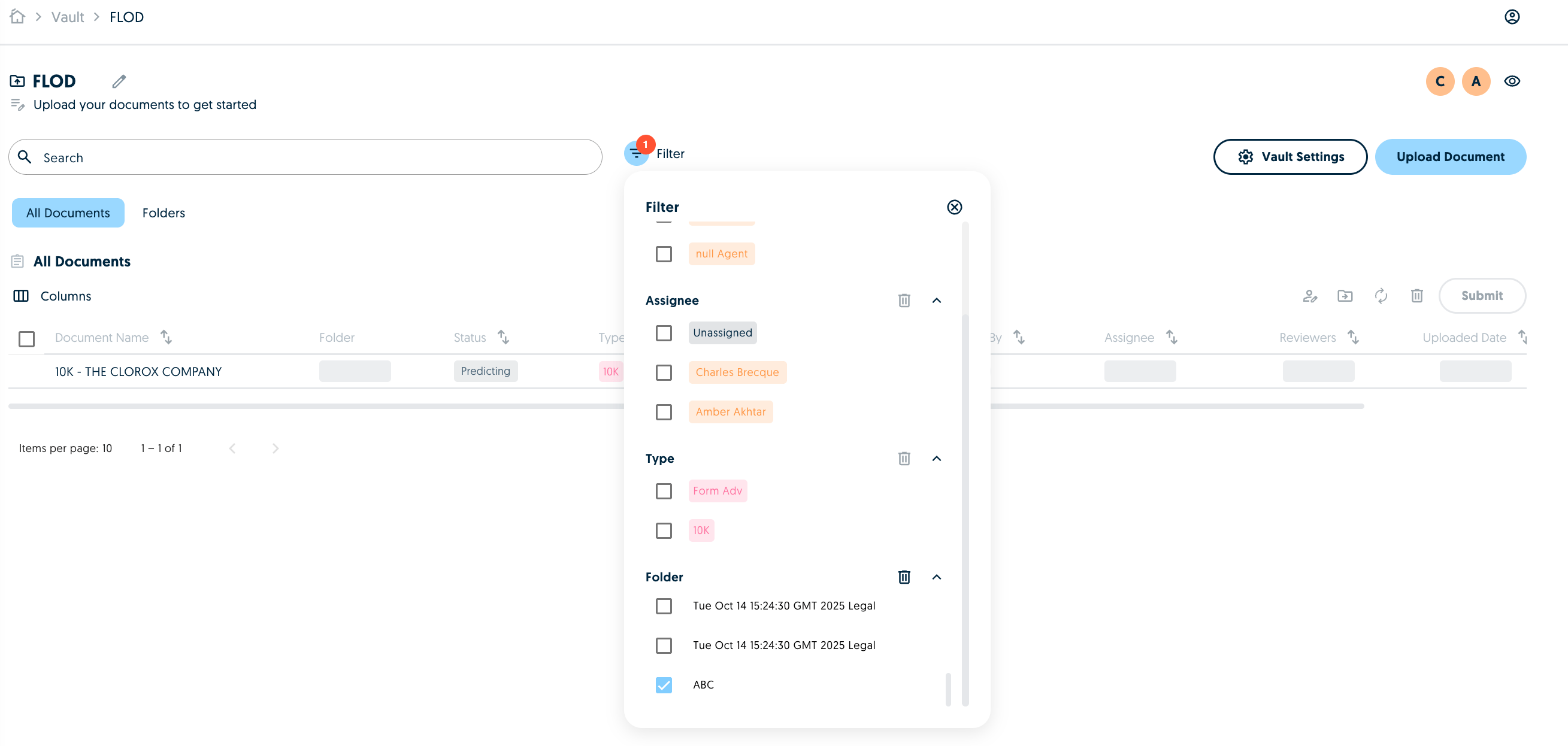The width and height of the screenshot is (1568, 746).
Task: Sort by Document Name arrows
Action: (166, 337)
